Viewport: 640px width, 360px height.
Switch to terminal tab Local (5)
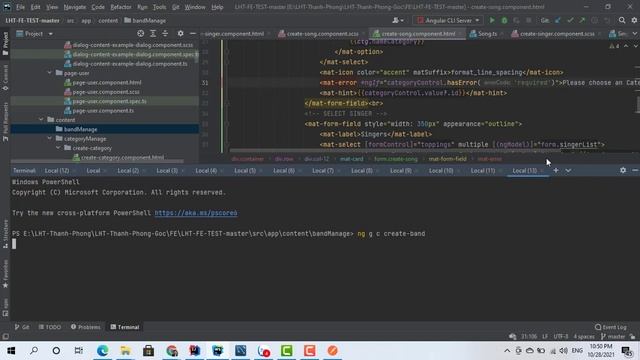[x=245, y=170]
